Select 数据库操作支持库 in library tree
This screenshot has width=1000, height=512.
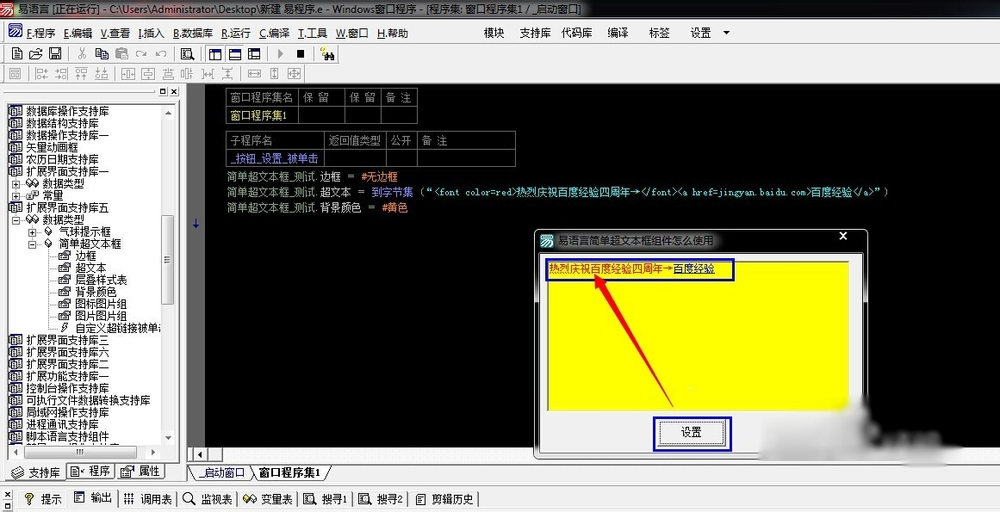(67, 111)
